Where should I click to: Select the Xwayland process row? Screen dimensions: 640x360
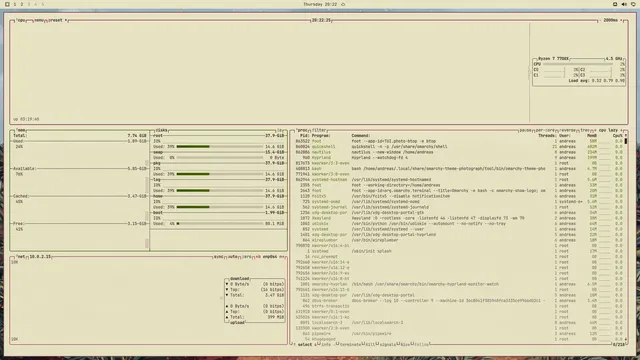459,218
